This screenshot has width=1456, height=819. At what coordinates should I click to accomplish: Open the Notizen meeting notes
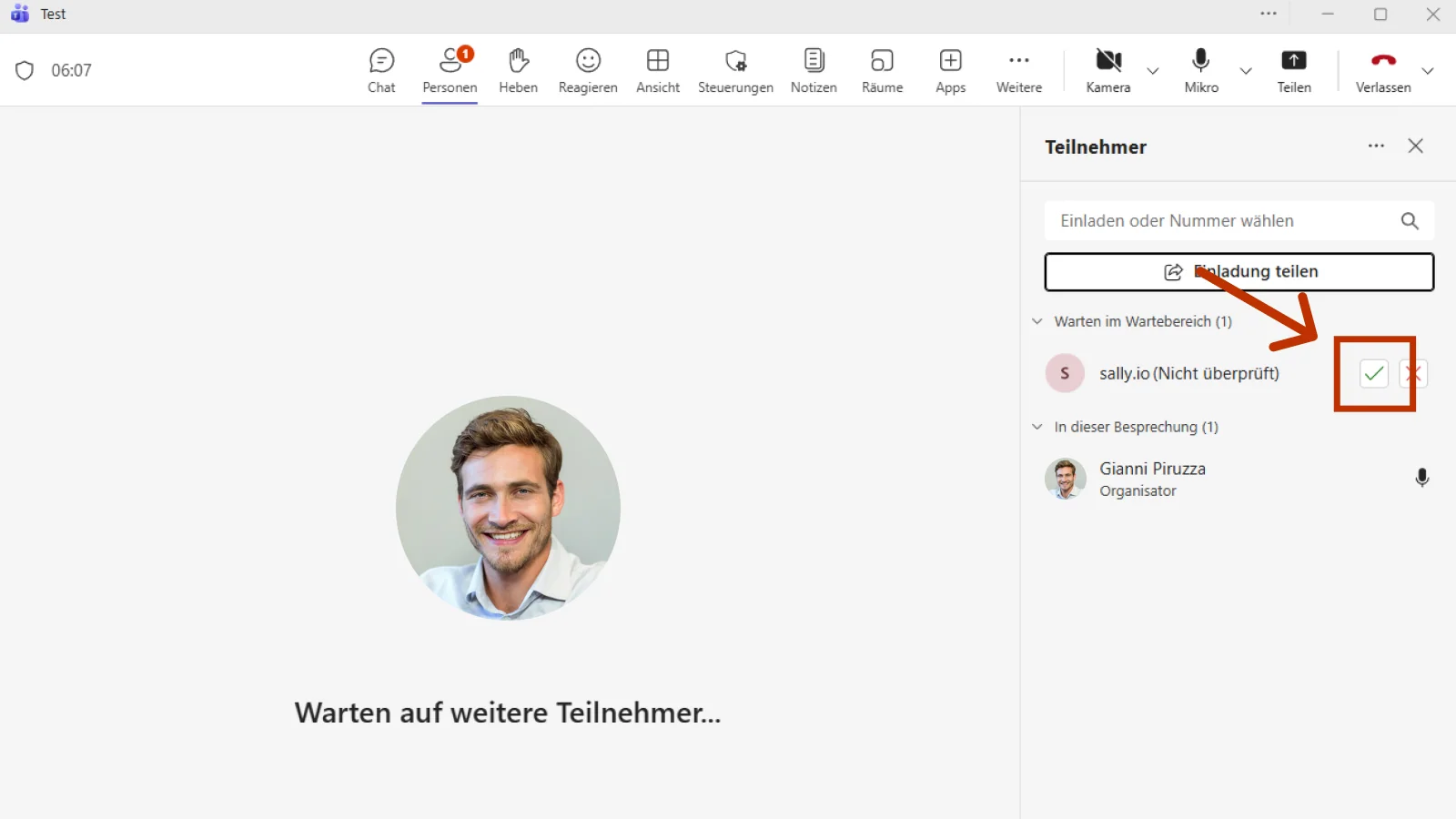(814, 71)
